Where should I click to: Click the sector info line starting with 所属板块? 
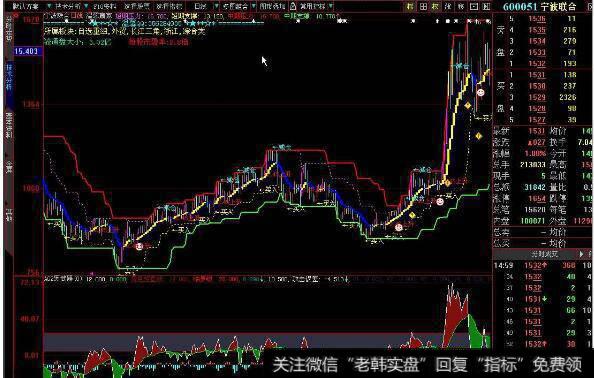click(x=124, y=31)
